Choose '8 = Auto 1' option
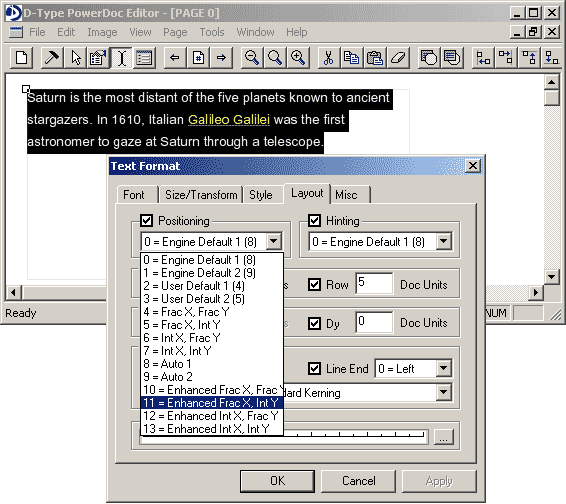 click(x=212, y=364)
